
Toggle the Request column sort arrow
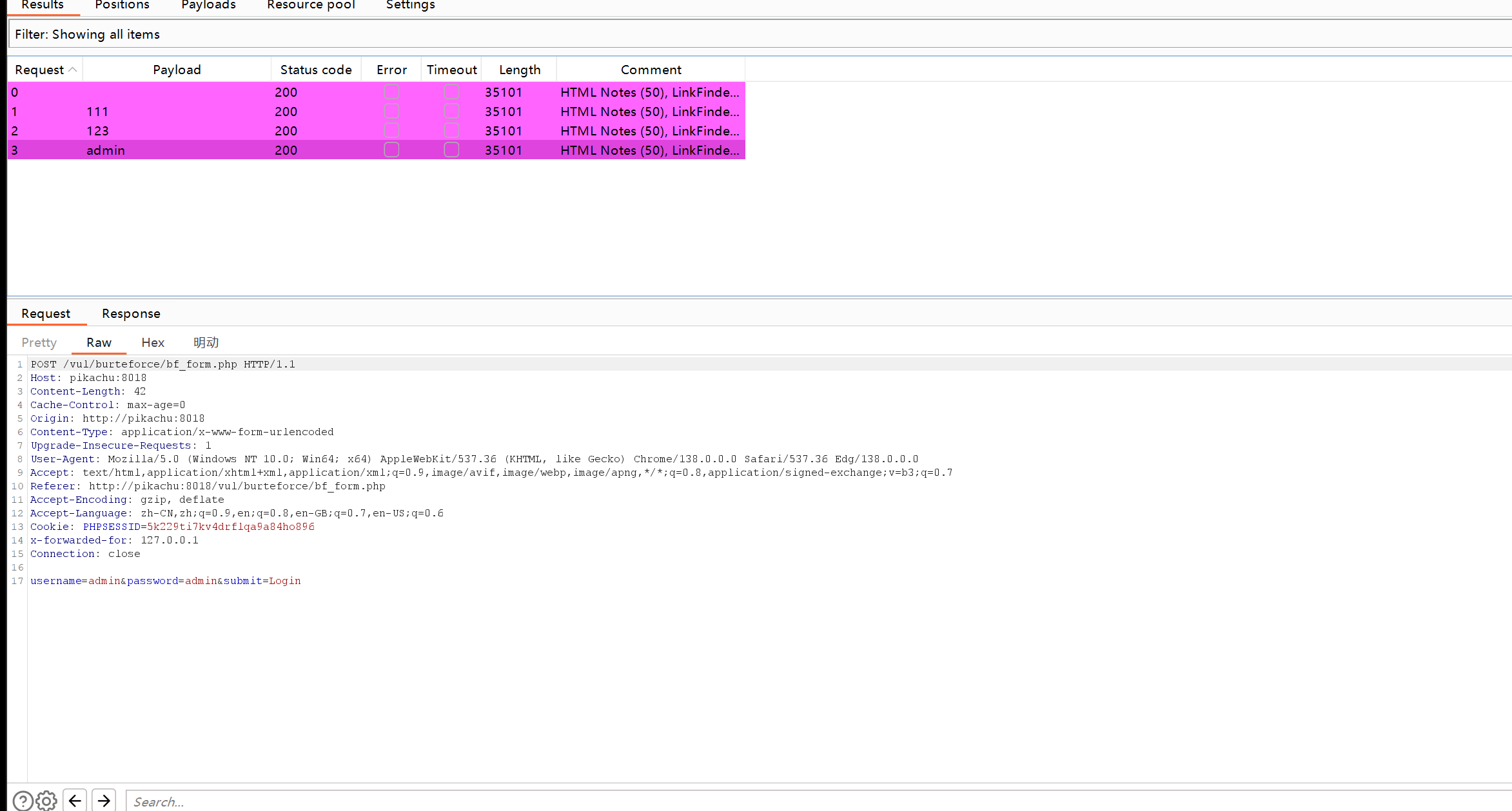(73, 70)
